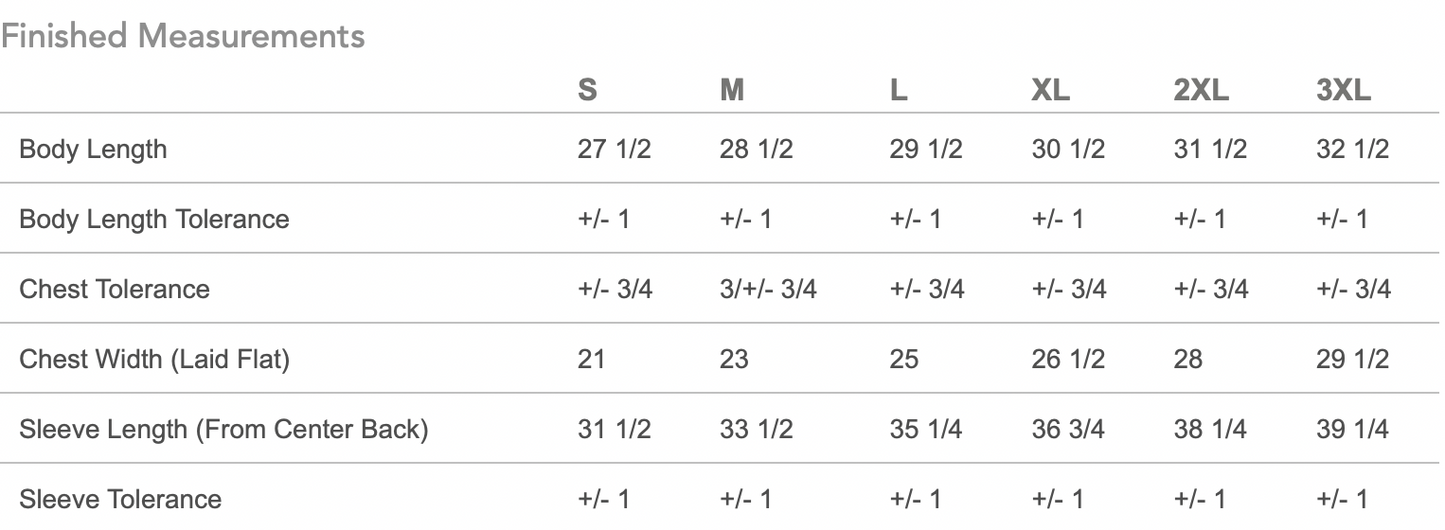Select the M size column header

pyautogui.click(x=732, y=90)
